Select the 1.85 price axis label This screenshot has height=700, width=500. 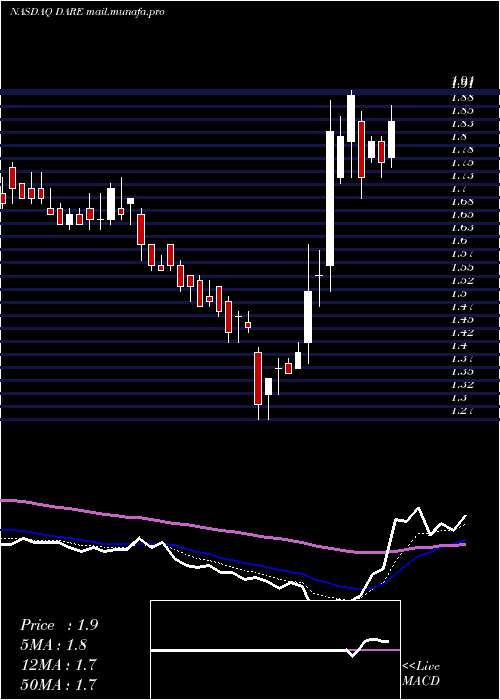[x=462, y=110]
